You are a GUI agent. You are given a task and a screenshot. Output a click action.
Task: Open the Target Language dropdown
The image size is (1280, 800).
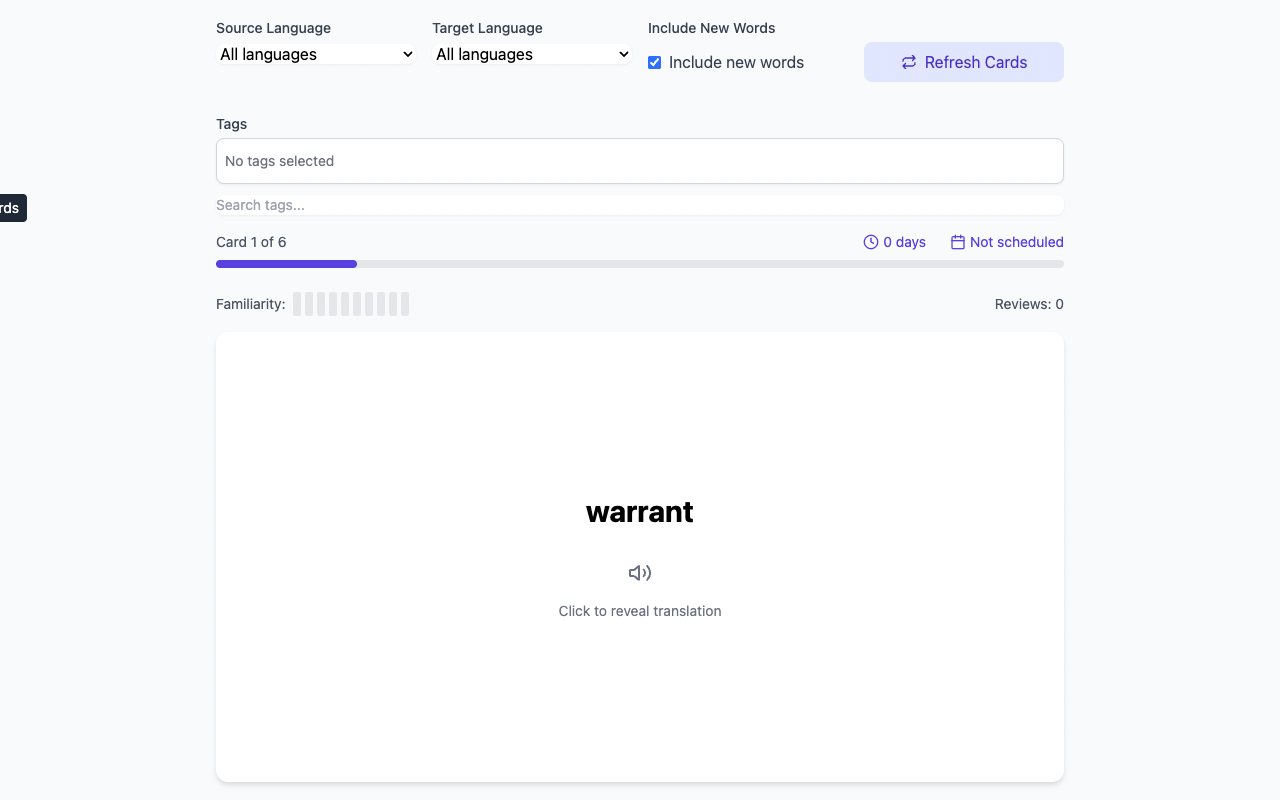click(x=530, y=54)
